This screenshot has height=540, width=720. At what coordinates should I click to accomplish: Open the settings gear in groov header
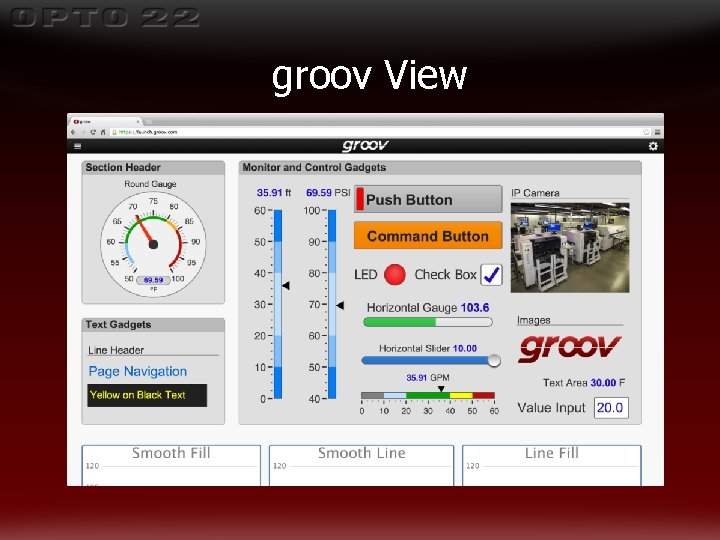(x=653, y=146)
